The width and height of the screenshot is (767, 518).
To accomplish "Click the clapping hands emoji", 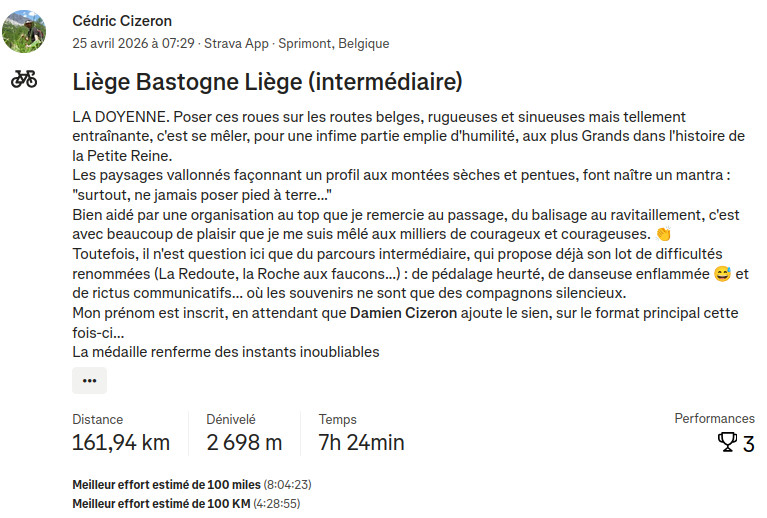I will (x=663, y=234).
